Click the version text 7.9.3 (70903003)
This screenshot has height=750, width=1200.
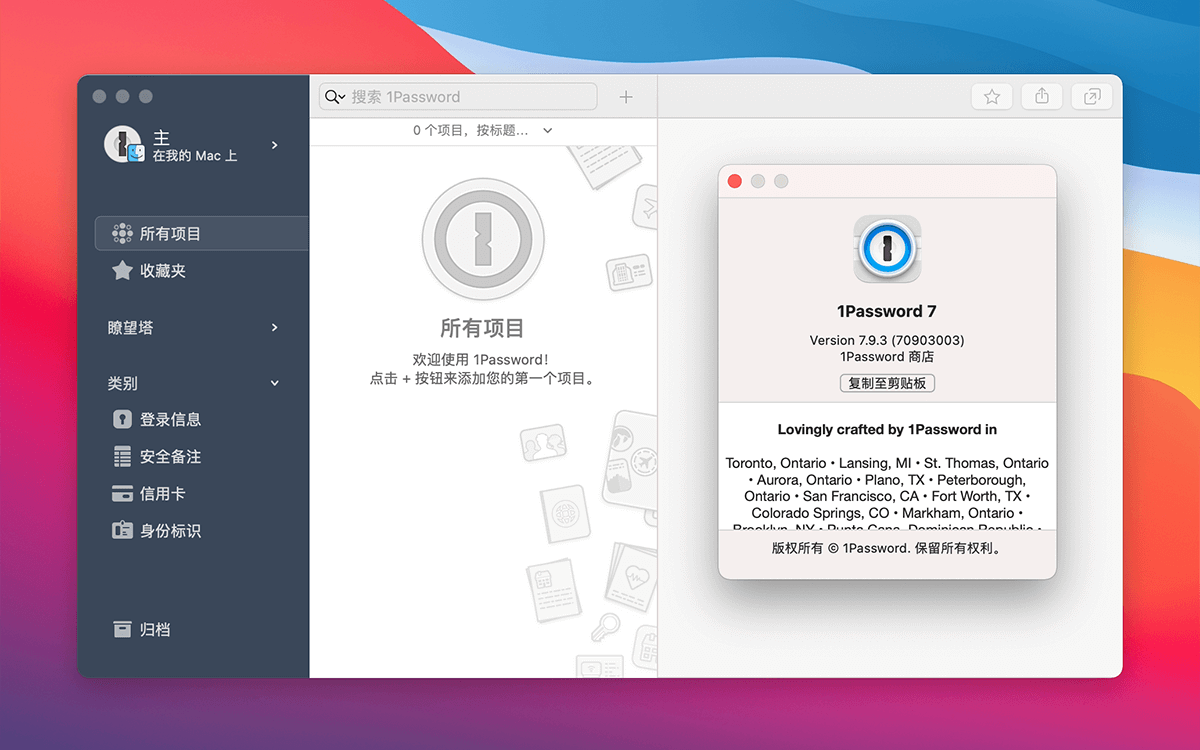[887, 340]
